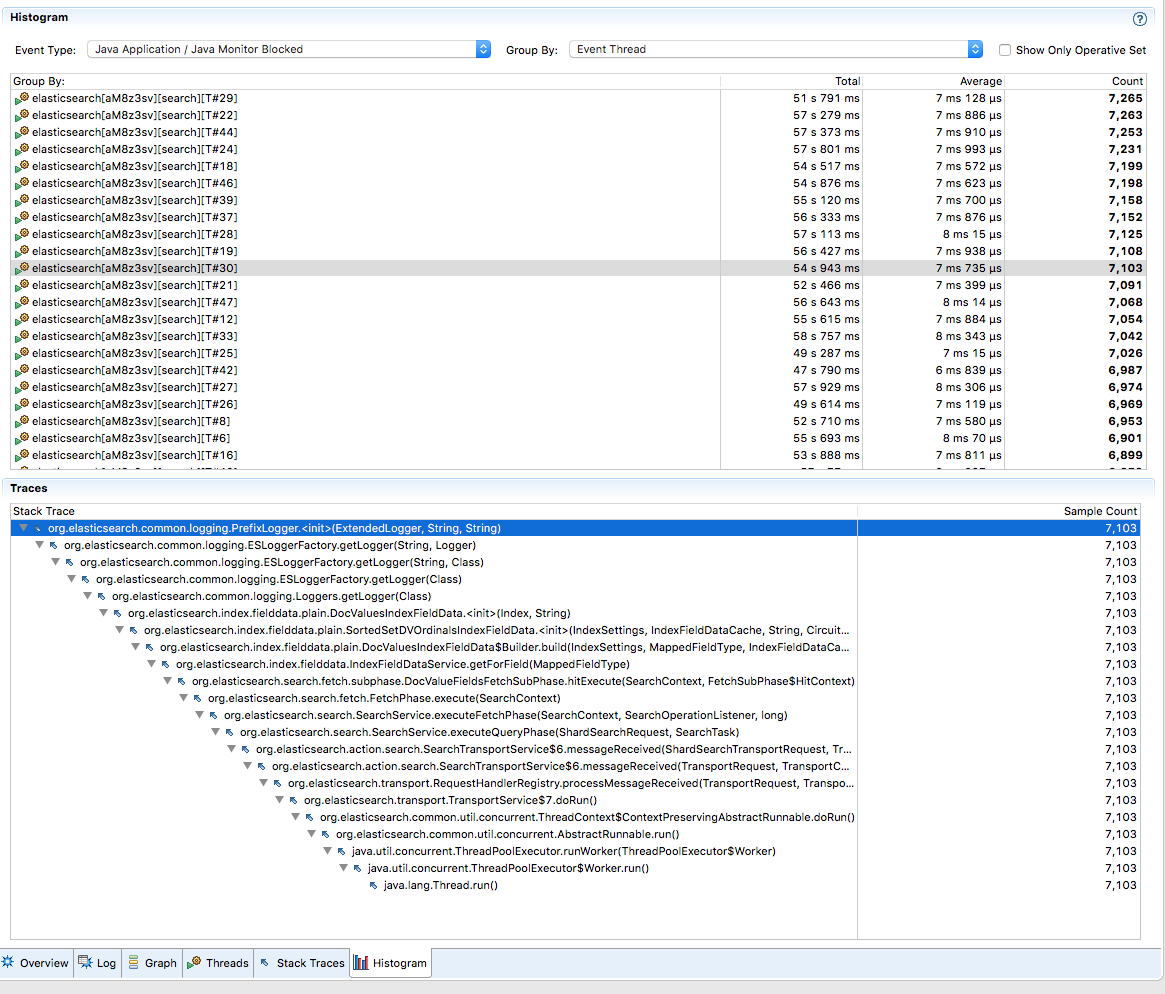The height and width of the screenshot is (994, 1165).
Task: Click thread icon for search T#19
Action: 22,251
